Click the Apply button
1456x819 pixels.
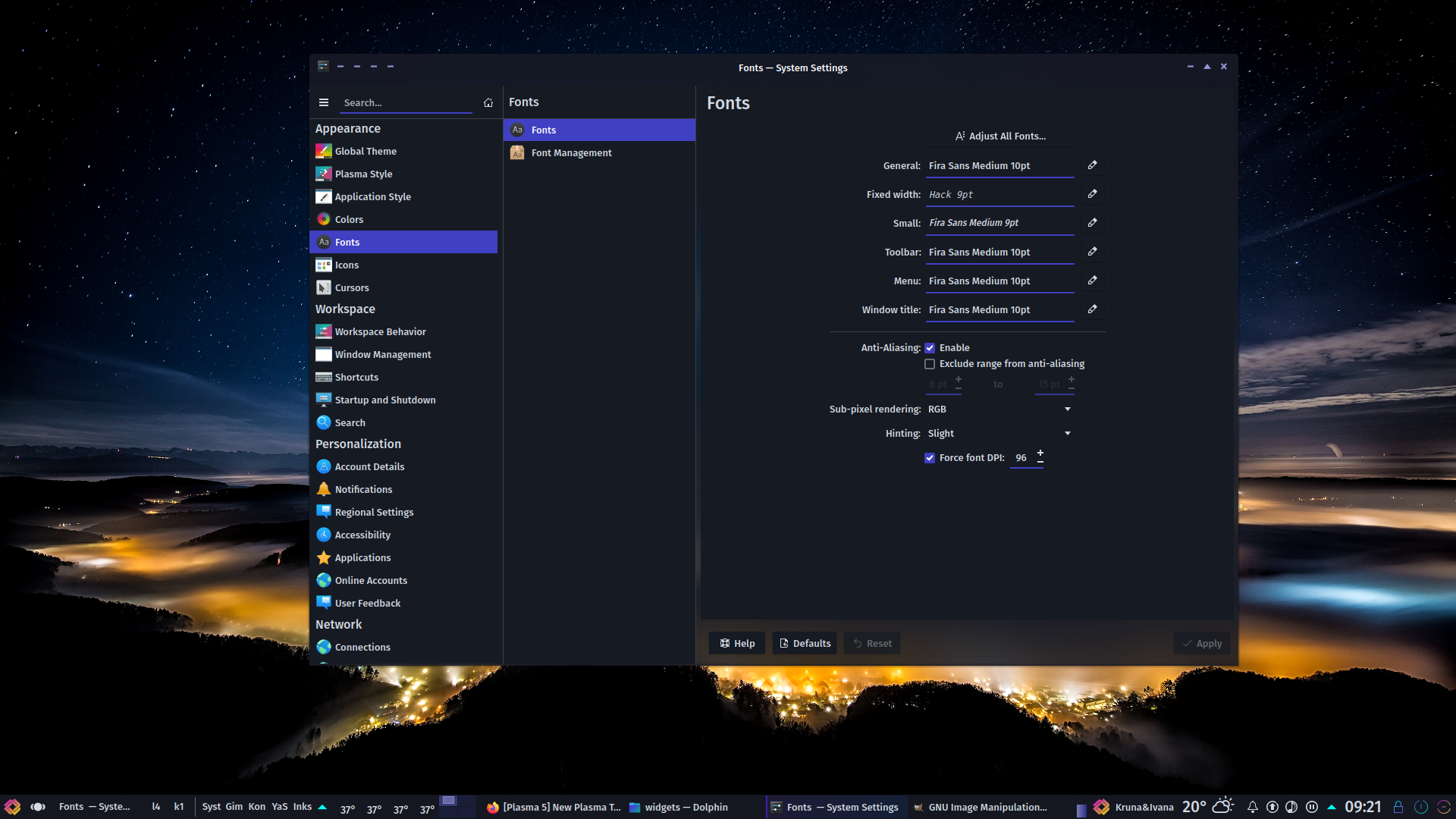1202,643
